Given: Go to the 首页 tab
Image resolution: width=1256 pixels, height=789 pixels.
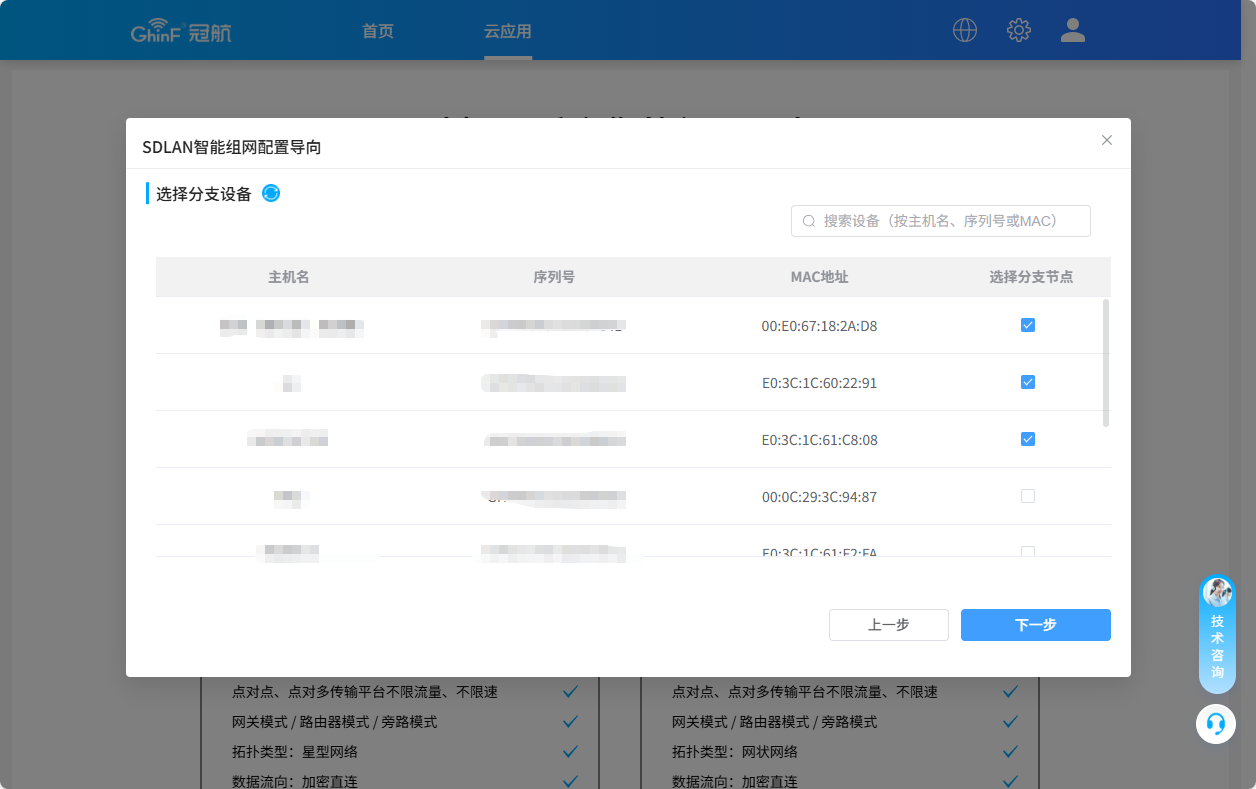Looking at the screenshot, I should [378, 31].
